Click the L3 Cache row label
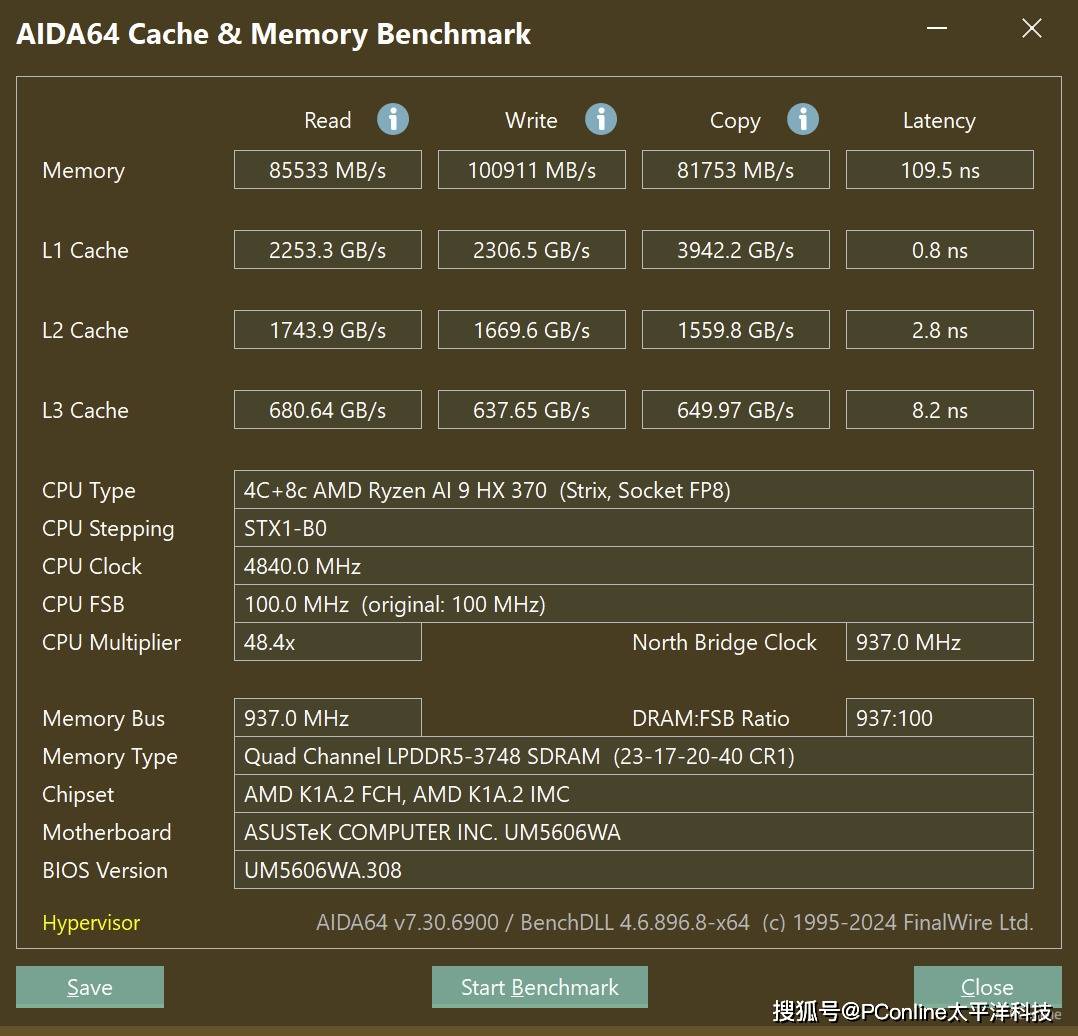 click(85, 410)
